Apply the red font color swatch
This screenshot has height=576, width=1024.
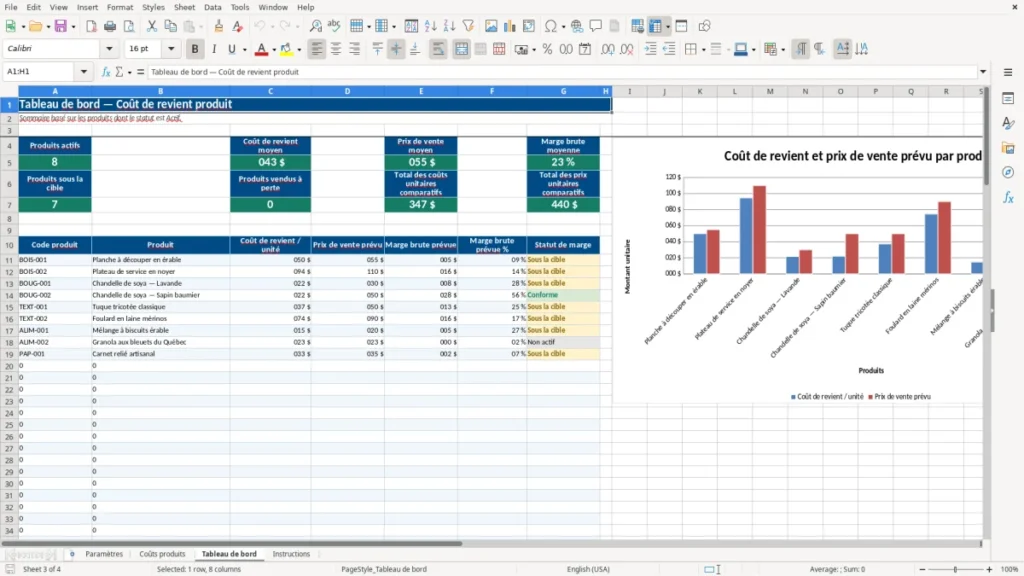tap(261, 50)
